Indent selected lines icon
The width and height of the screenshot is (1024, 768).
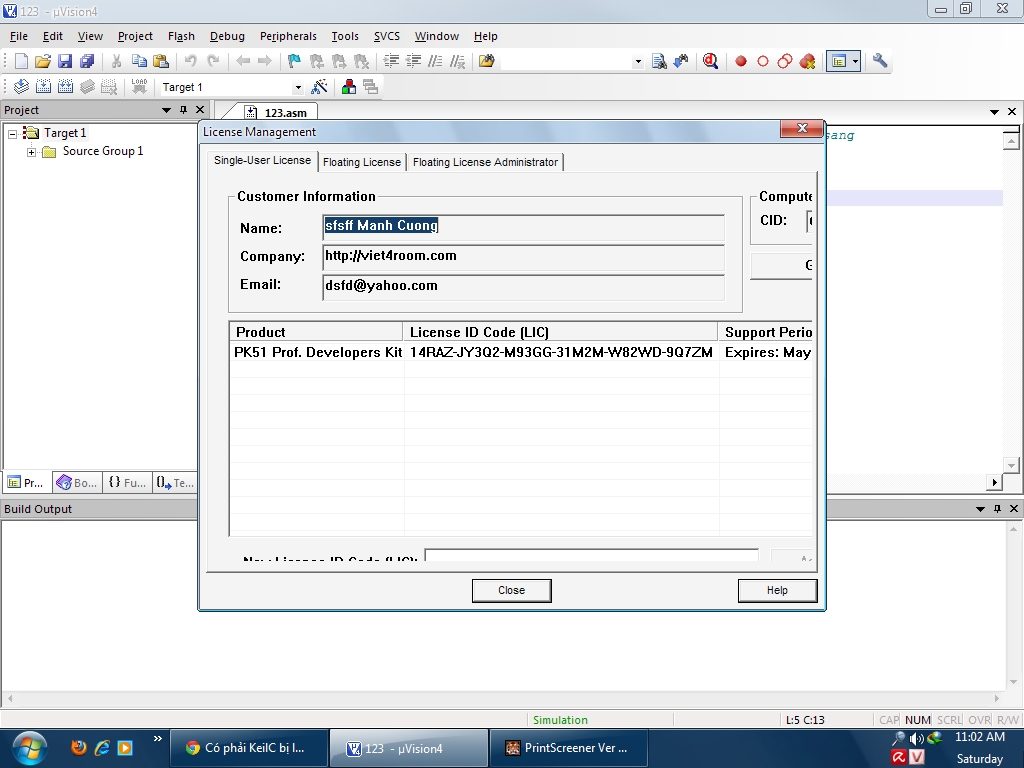click(391, 61)
